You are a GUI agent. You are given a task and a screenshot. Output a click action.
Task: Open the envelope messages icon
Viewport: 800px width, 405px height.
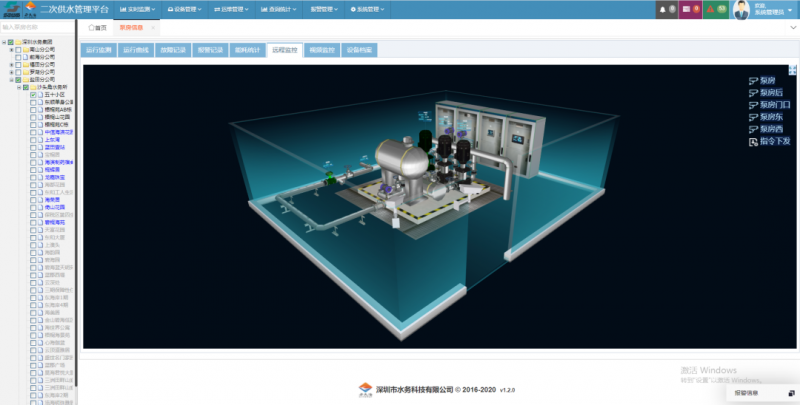pyautogui.click(x=687, y=9)
